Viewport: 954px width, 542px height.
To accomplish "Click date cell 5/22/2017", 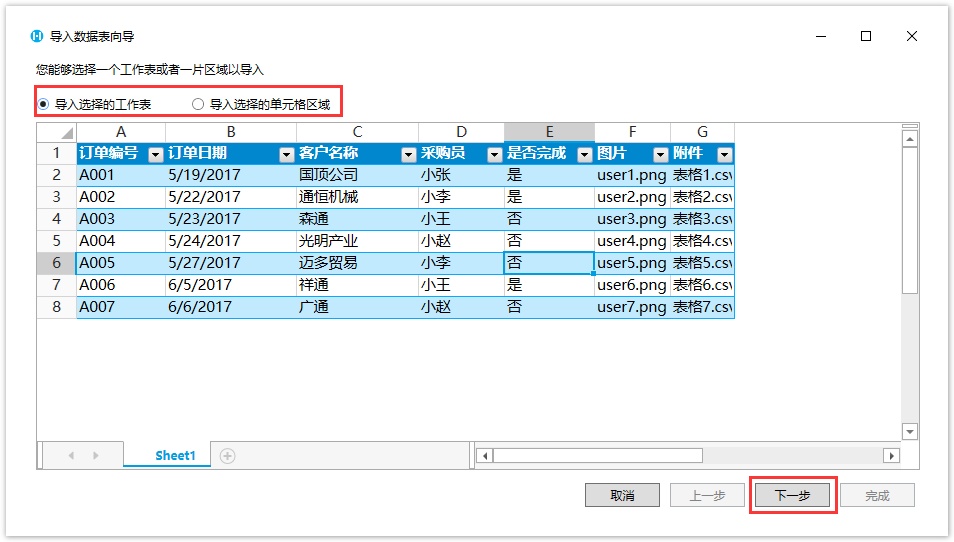I will pyautogui.click(x=231, y=197).
